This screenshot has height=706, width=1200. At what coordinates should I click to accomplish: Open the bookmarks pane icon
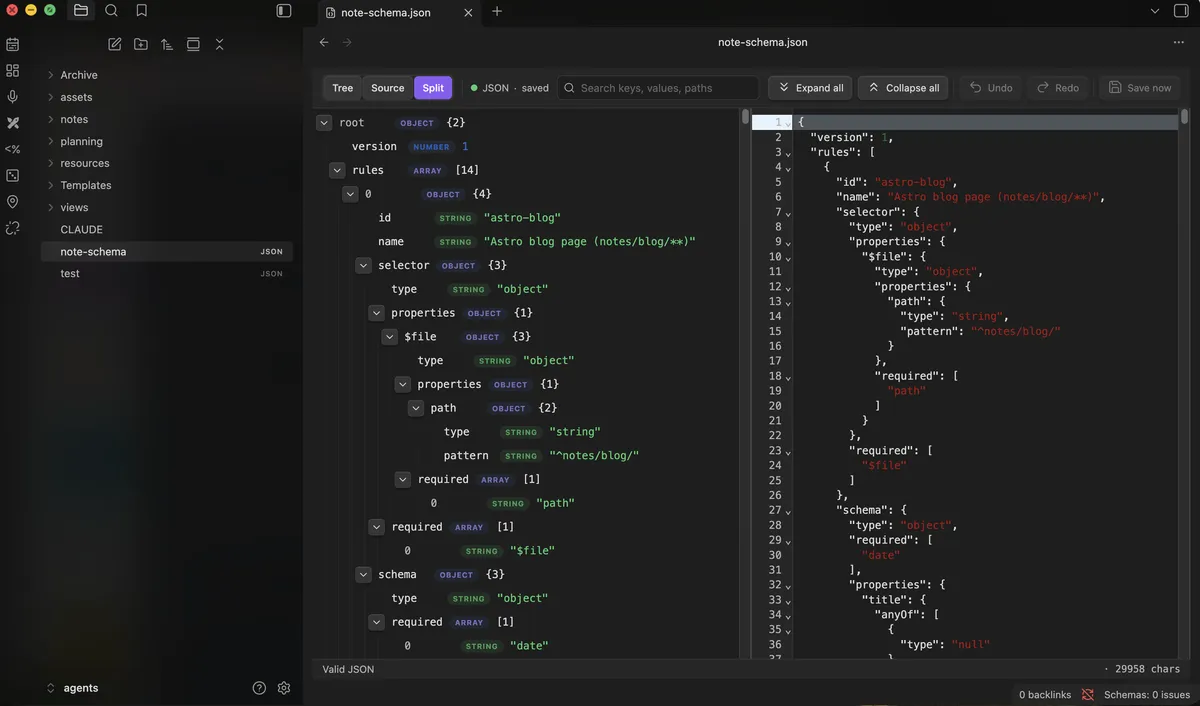[141, 11]
